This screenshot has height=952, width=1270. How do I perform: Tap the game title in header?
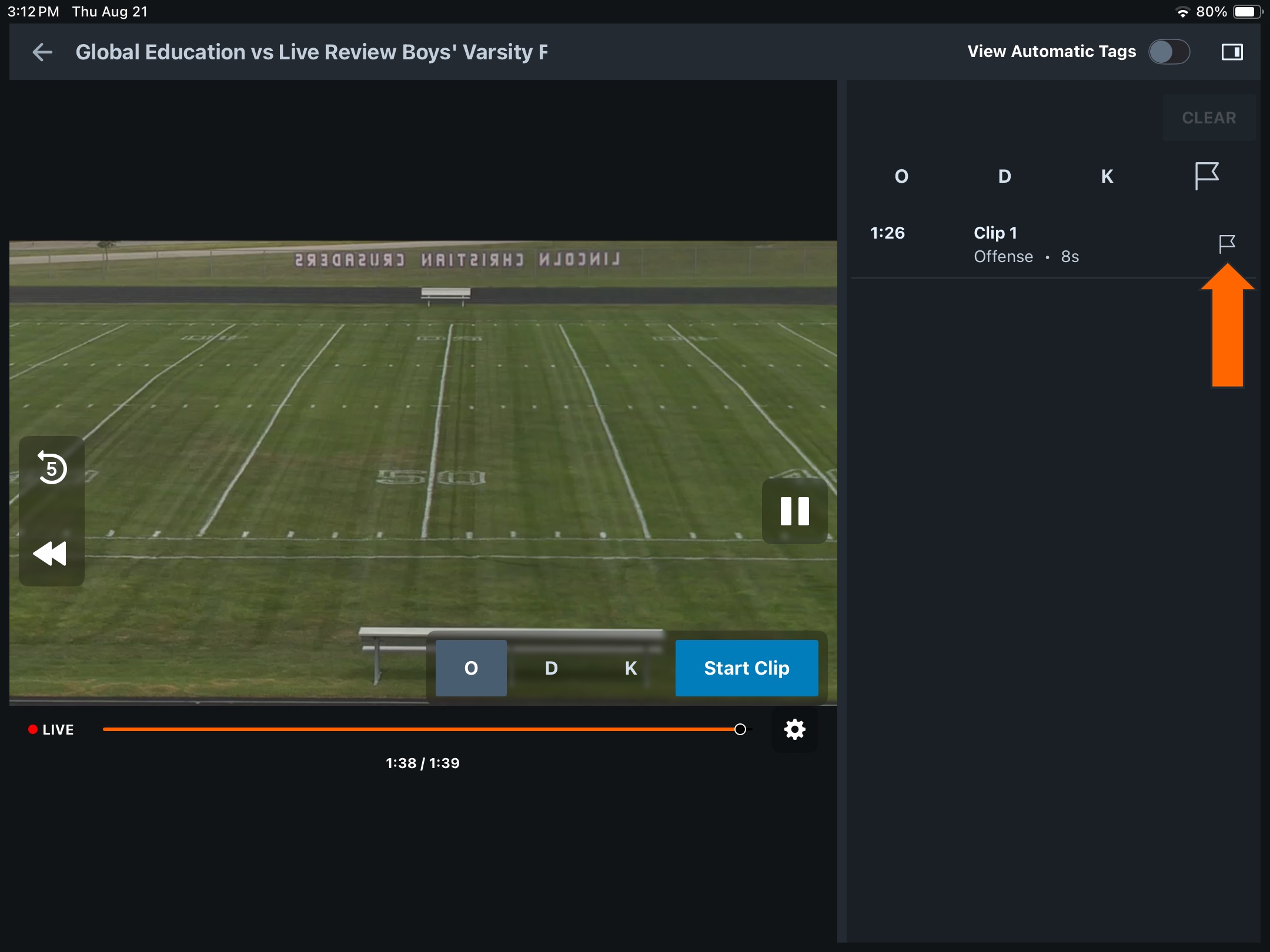(x=312, y=52)
